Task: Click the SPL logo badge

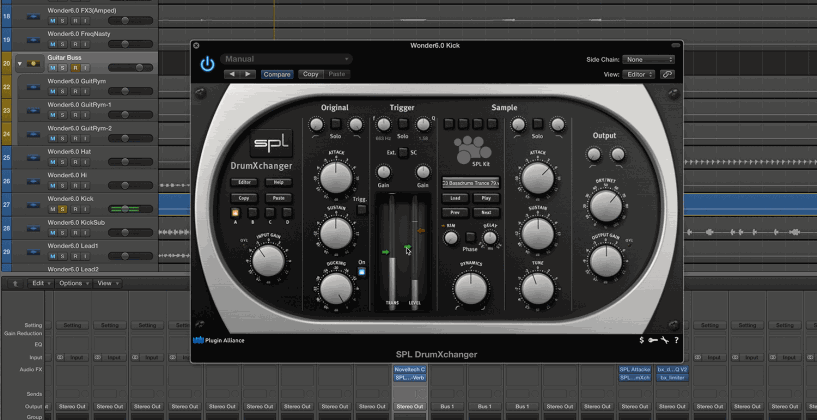Action: (271, 143)
